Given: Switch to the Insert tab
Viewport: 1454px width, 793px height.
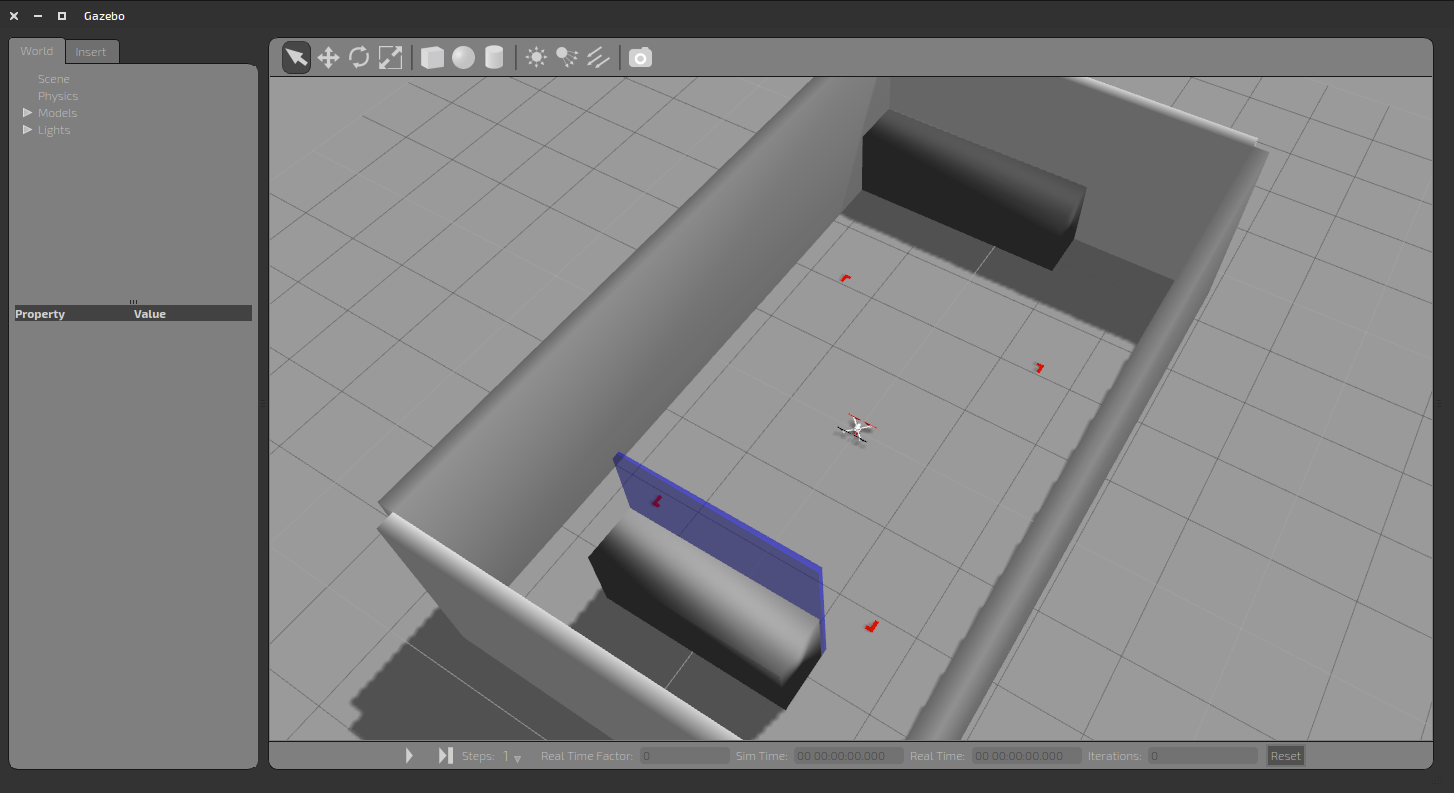Looking at the screenshot, I should coord(91,52).
